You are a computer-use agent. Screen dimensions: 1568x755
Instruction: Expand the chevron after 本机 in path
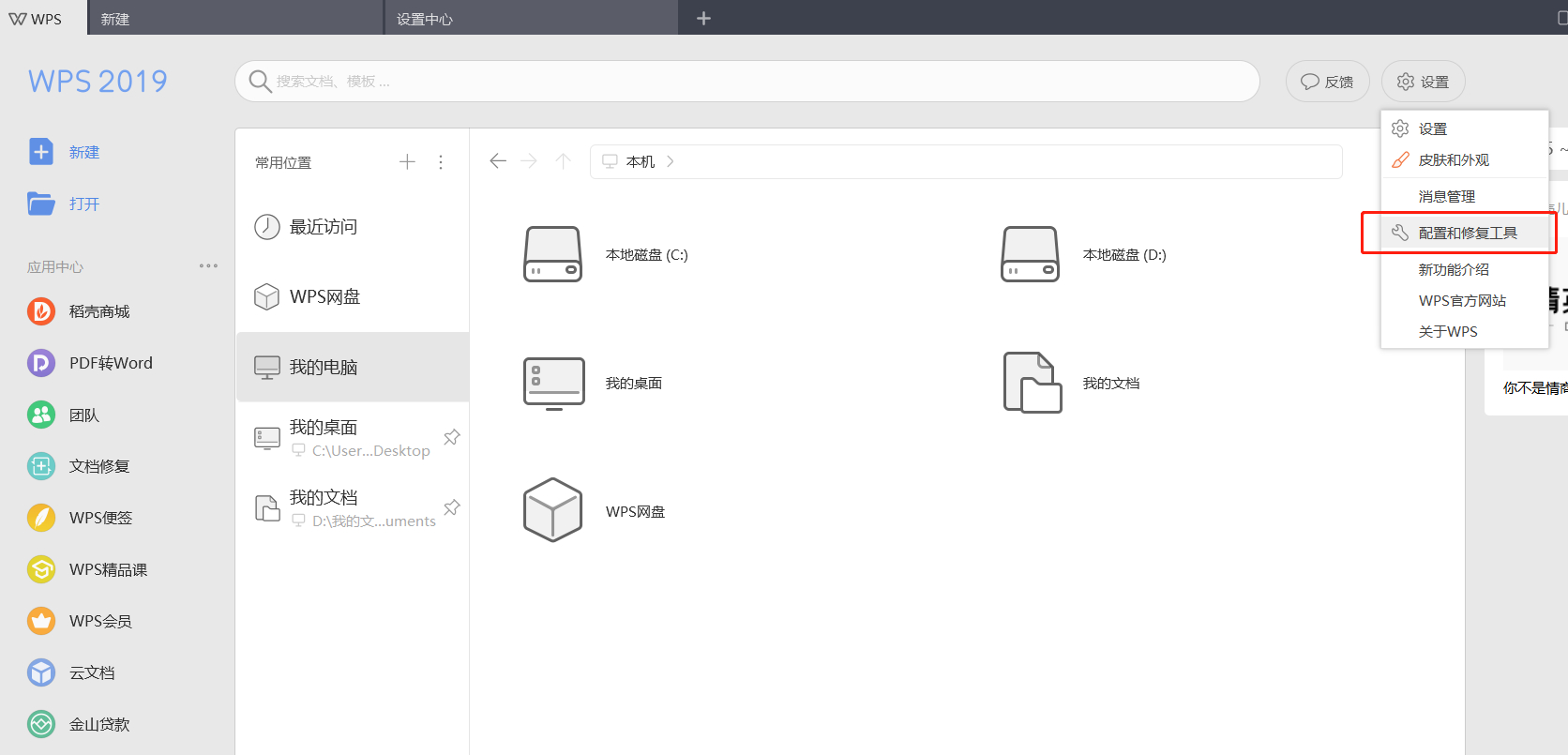(671, 161)
